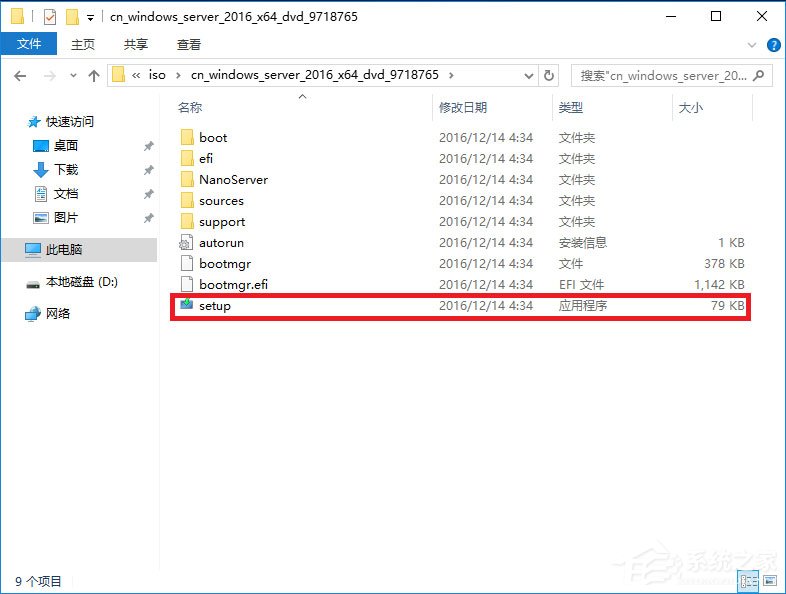Select the bootmgr.efi file icon
786x594 pixels.
pyautogui.click(x=186, y=284)
